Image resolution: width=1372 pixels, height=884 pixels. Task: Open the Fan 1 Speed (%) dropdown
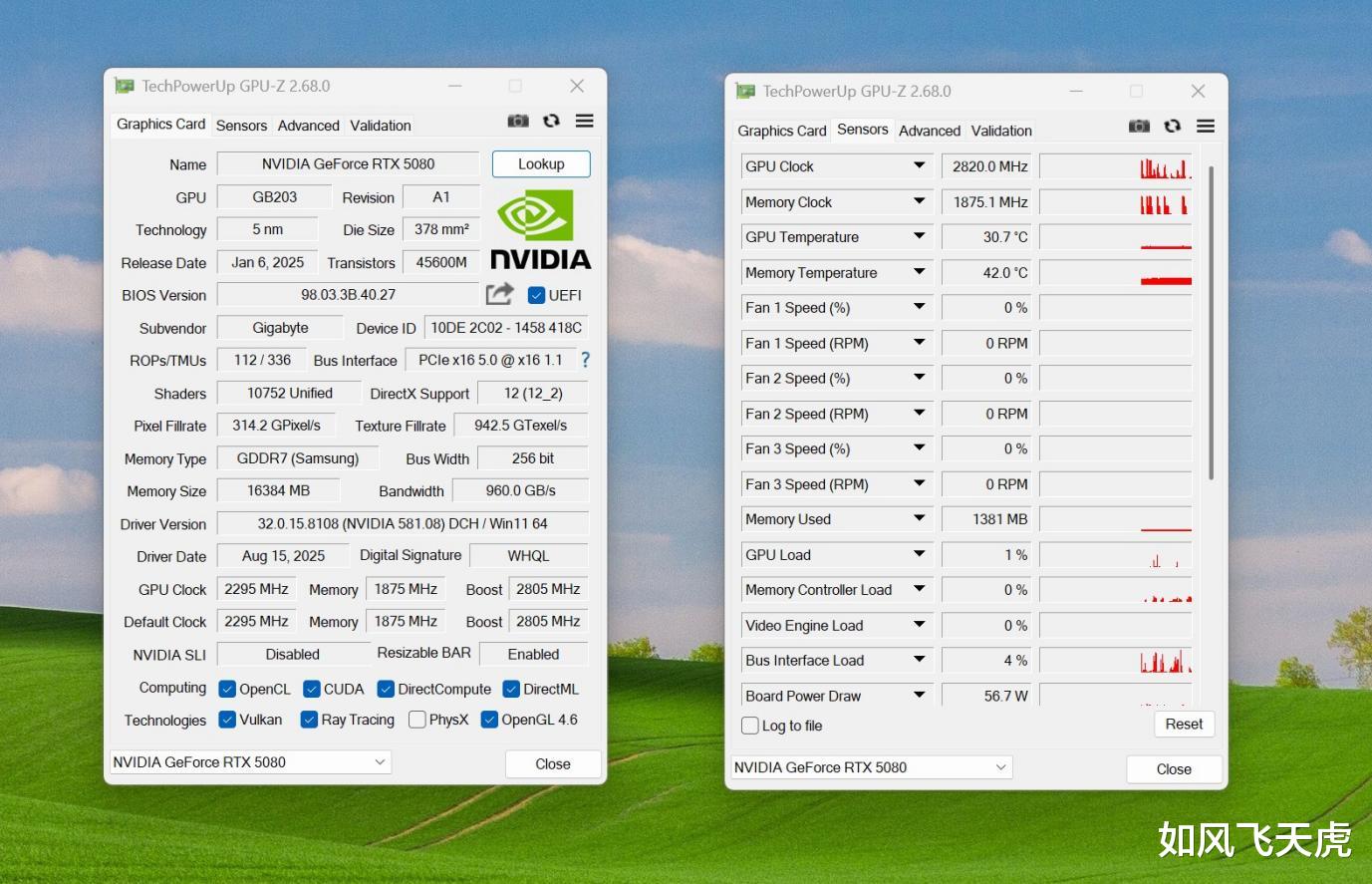(x=920, y=308)
